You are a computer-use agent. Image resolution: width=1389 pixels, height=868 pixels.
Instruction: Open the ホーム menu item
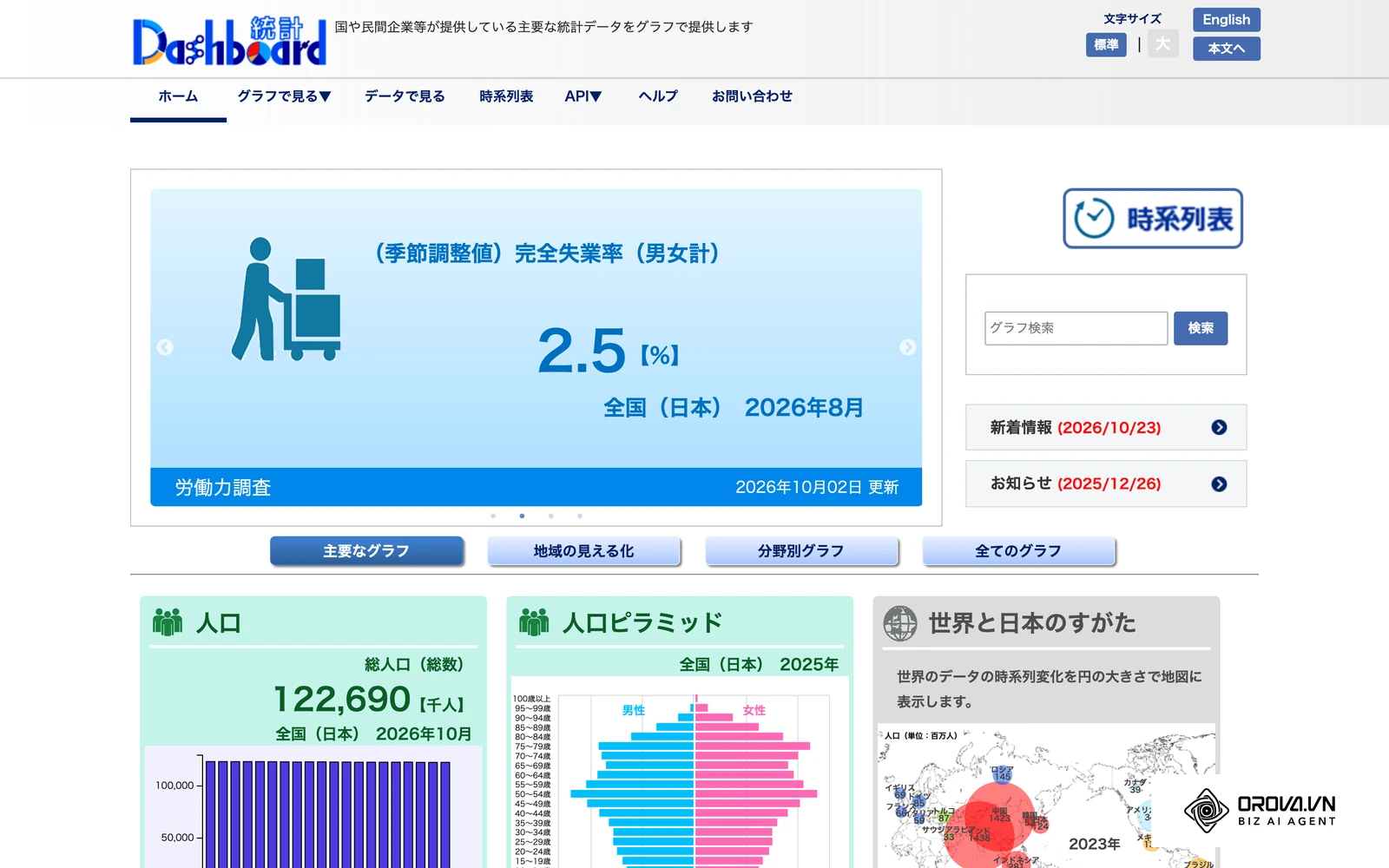(178, 96)
